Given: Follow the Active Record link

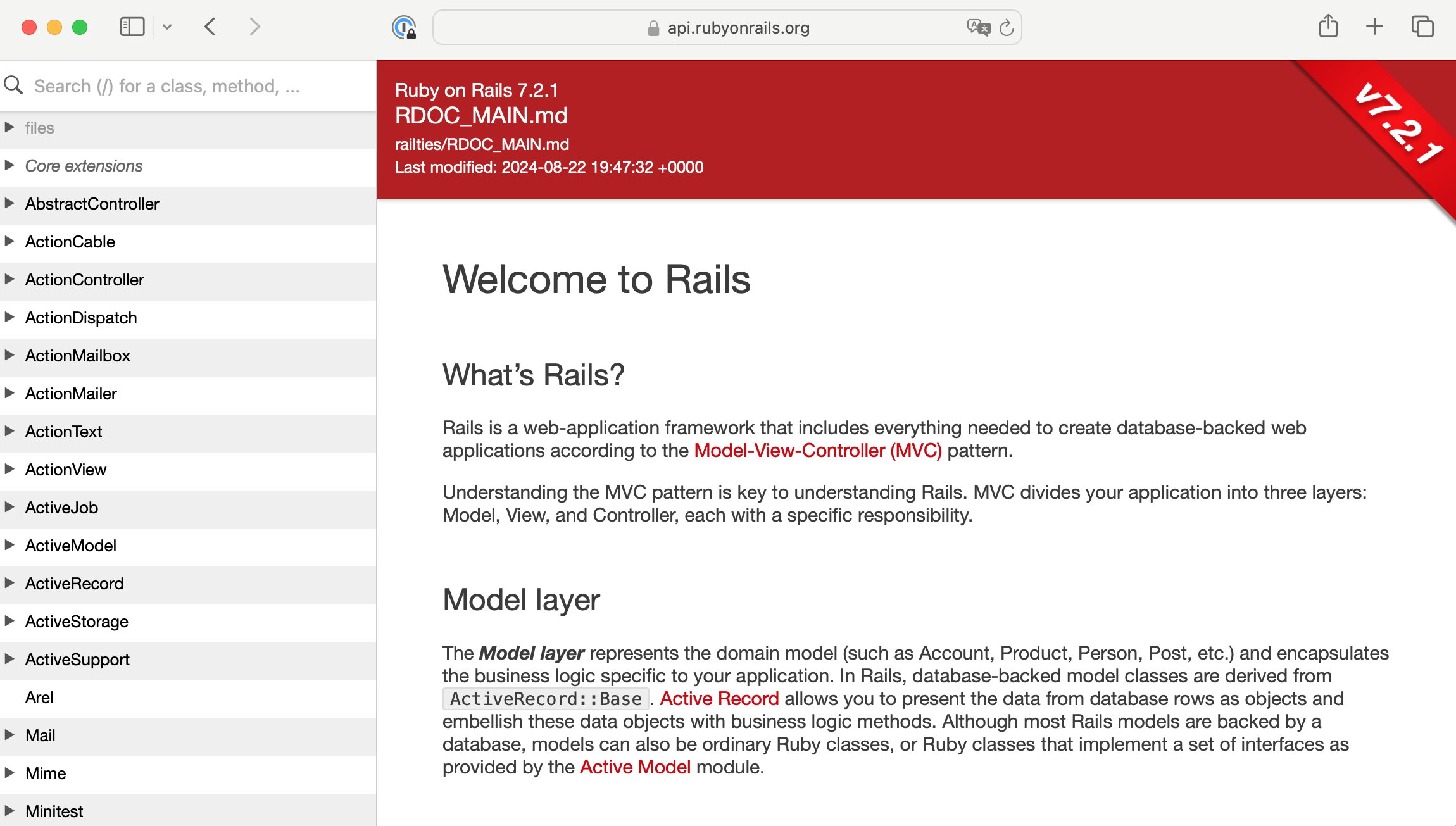Looking at the screenshot, I should click(x=719, y=698).
